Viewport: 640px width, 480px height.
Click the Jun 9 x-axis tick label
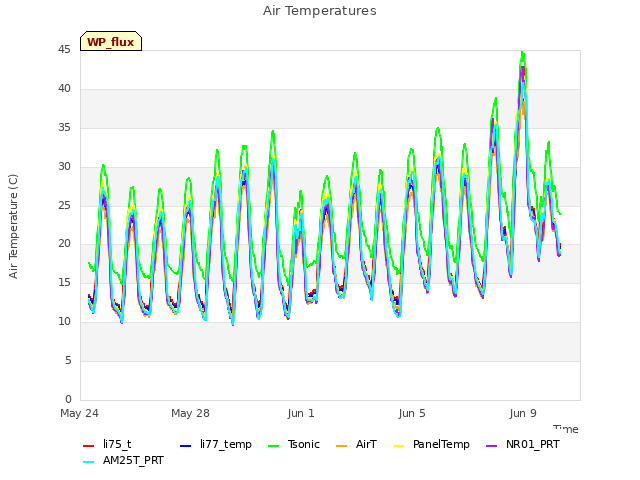tap(523, 413)
